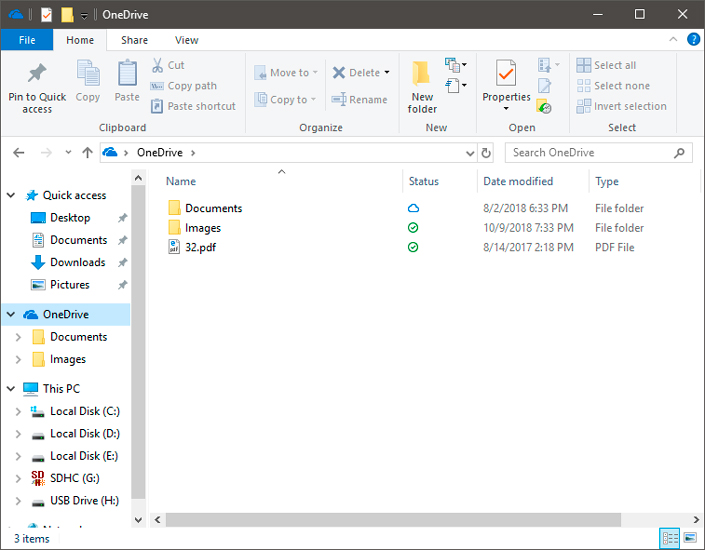Image resolution: width=705 pixels, height=550 pixels.
Task: Switch to the Home ribbon tab
Action: point(80,40)
